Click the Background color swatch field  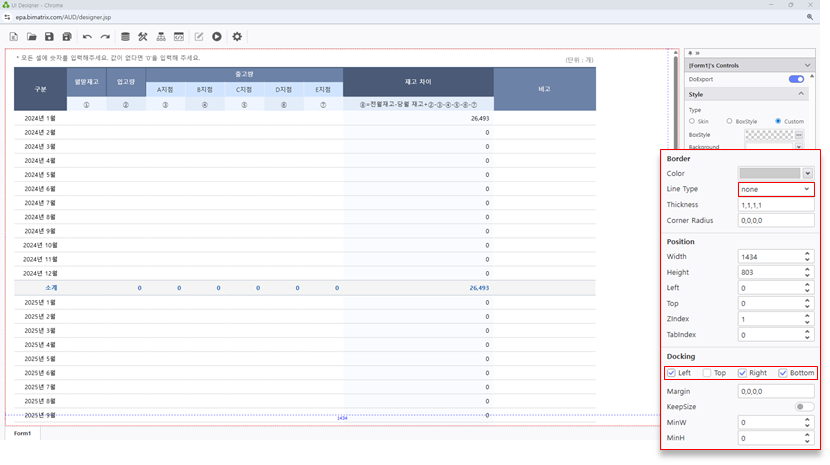tap(769, 147)
